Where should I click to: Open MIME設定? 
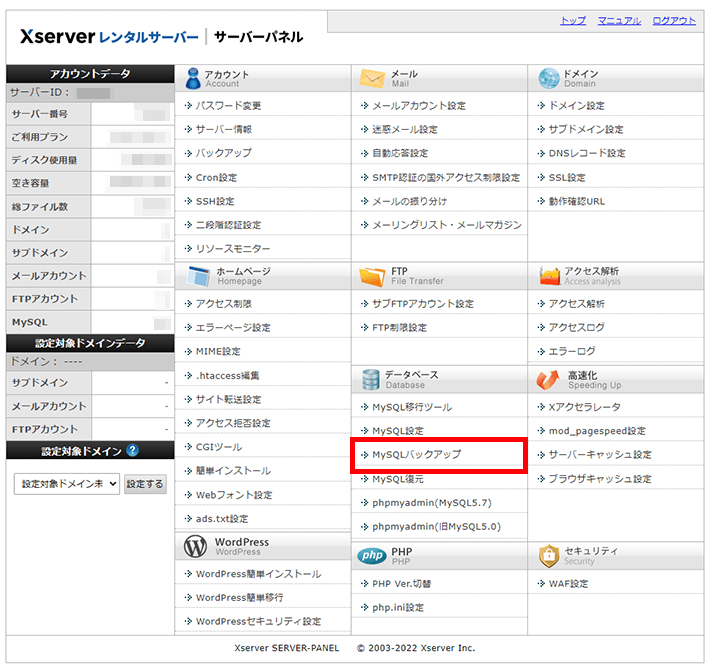pos(218,351)
